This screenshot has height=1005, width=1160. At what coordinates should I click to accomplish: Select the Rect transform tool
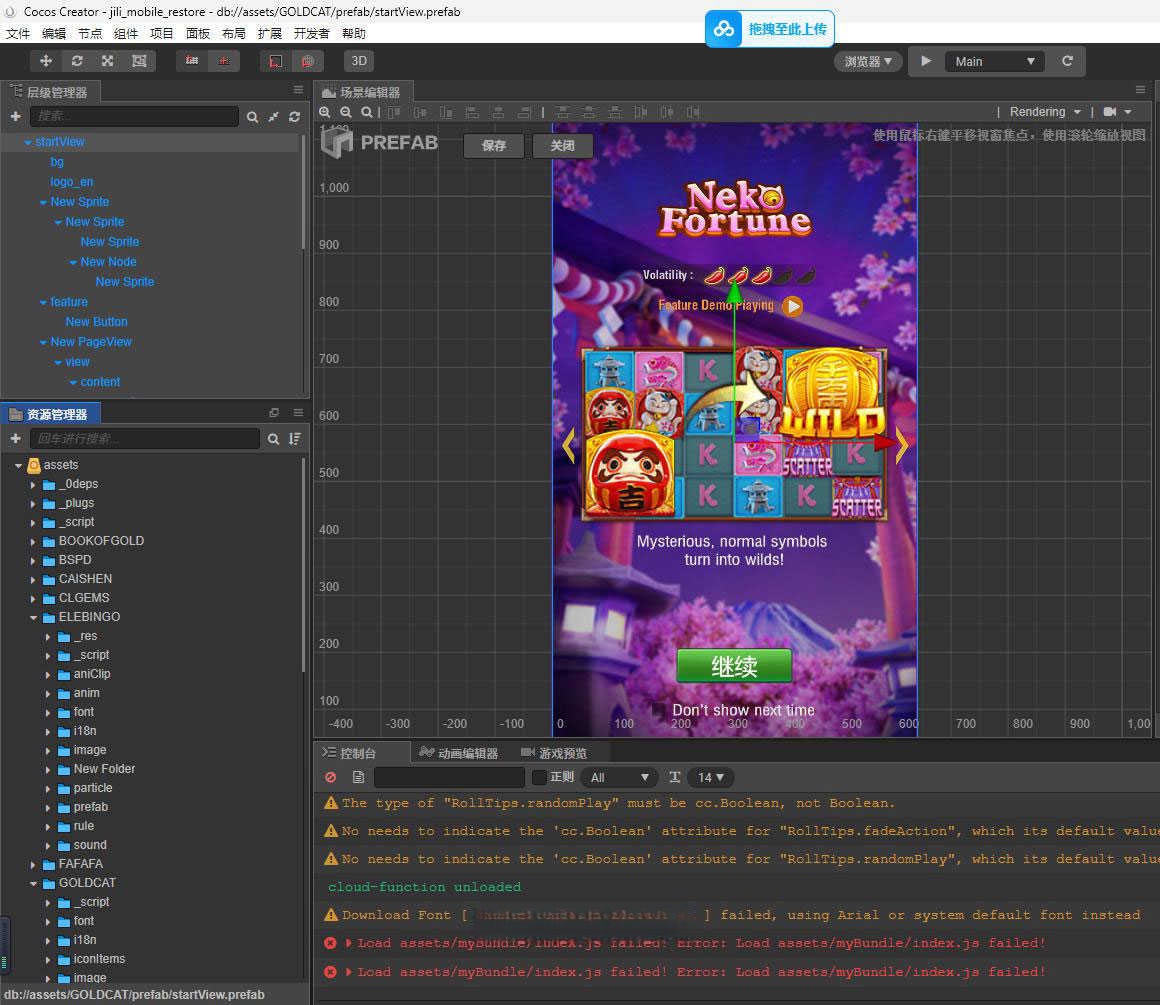139,61
